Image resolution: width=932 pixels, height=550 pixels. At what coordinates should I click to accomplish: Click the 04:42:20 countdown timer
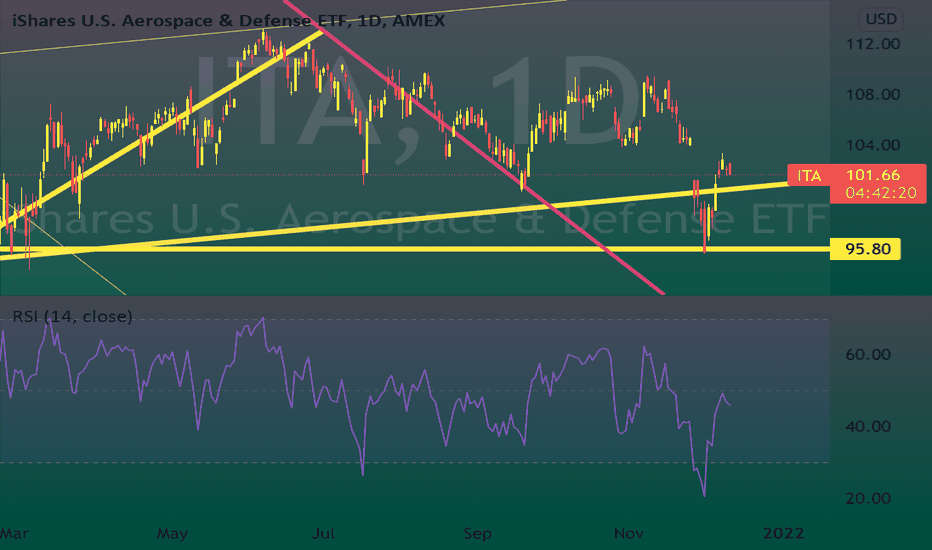pos(881,193)
